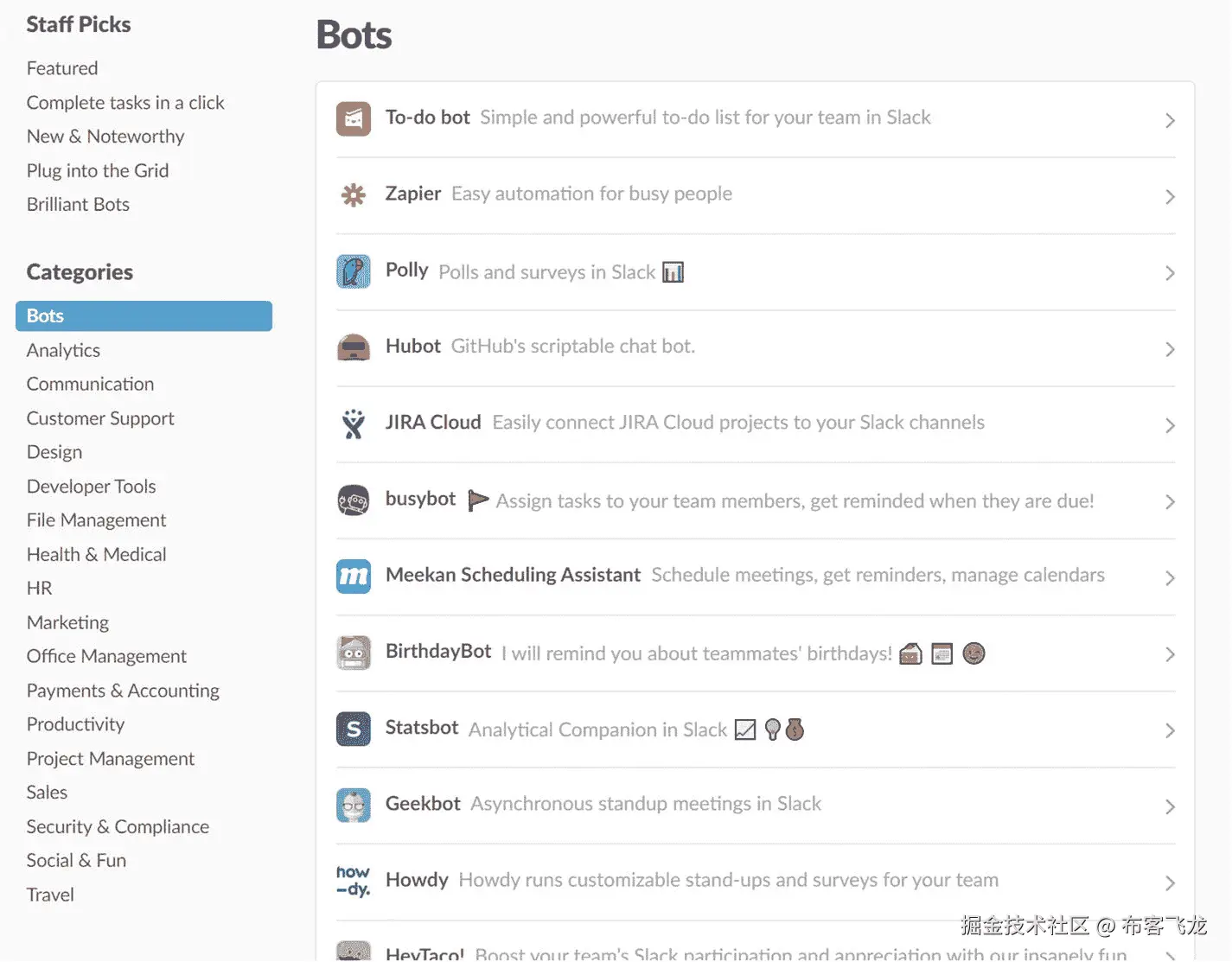Expand the JIRA Cloud row chevron
Viewport: 1232px width, 962px height.
click(x=1169, y=425)
